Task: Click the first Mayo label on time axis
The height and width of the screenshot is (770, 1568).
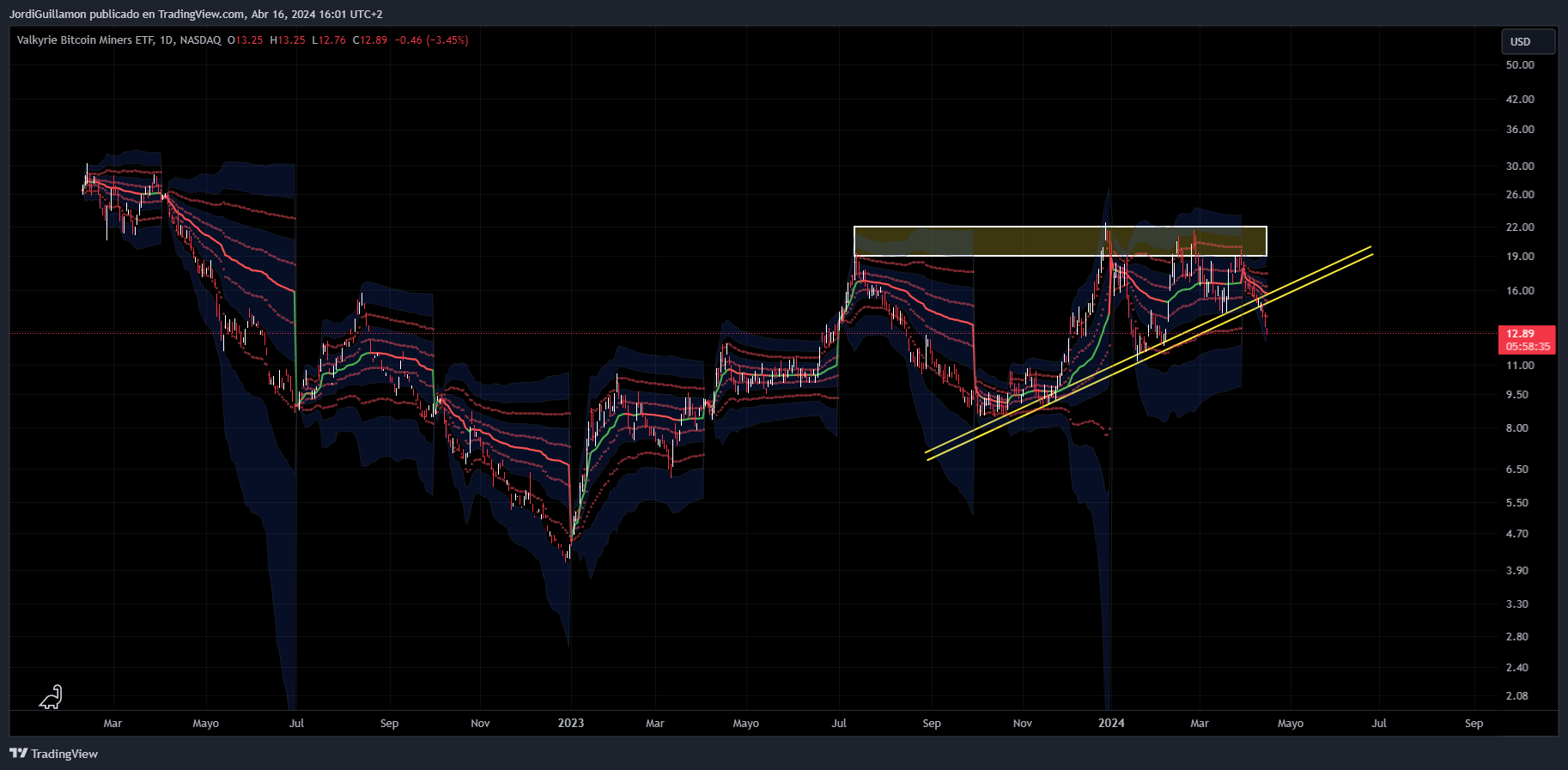Action: point(206,724)
